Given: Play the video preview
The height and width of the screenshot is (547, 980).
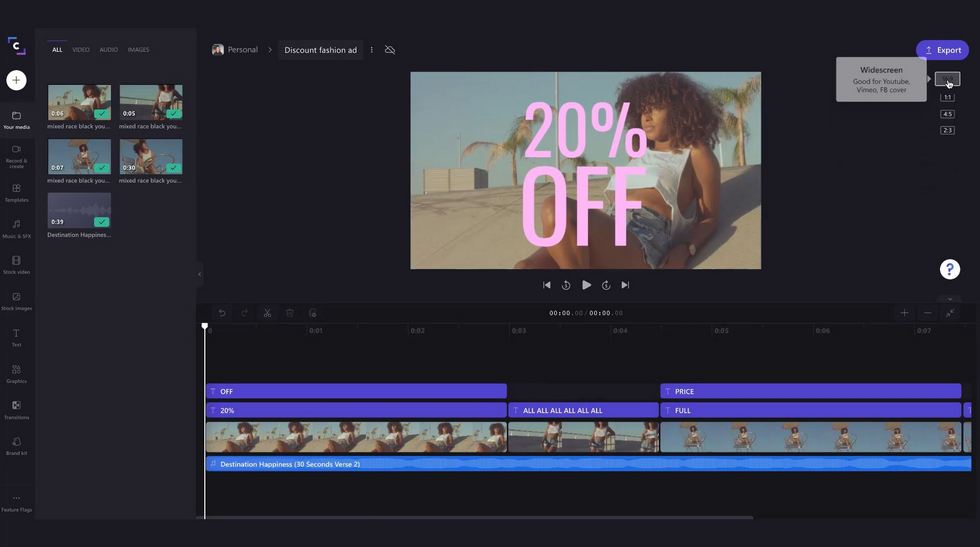Looking at the screenshot, I should [x=586, y=285].
